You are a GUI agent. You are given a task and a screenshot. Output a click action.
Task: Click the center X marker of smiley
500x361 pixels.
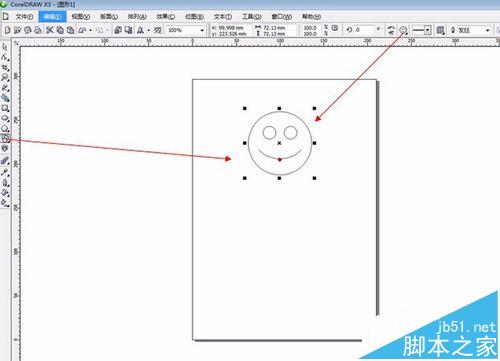click(x=279, y=143)
